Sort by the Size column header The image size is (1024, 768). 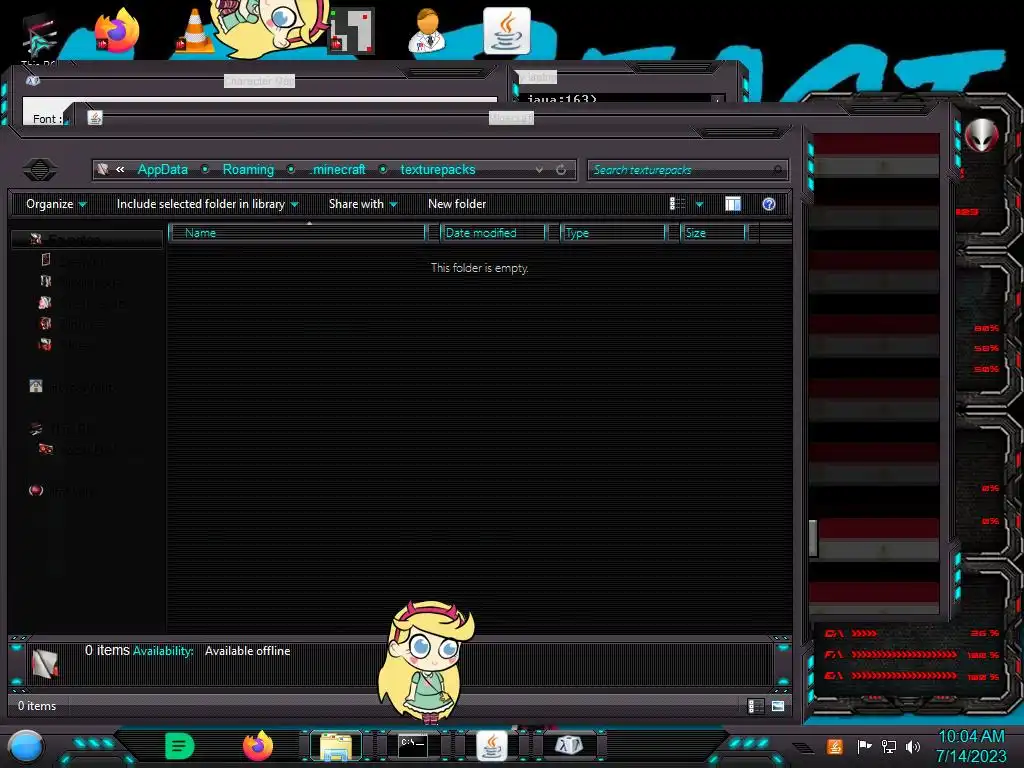click(713, 232)
